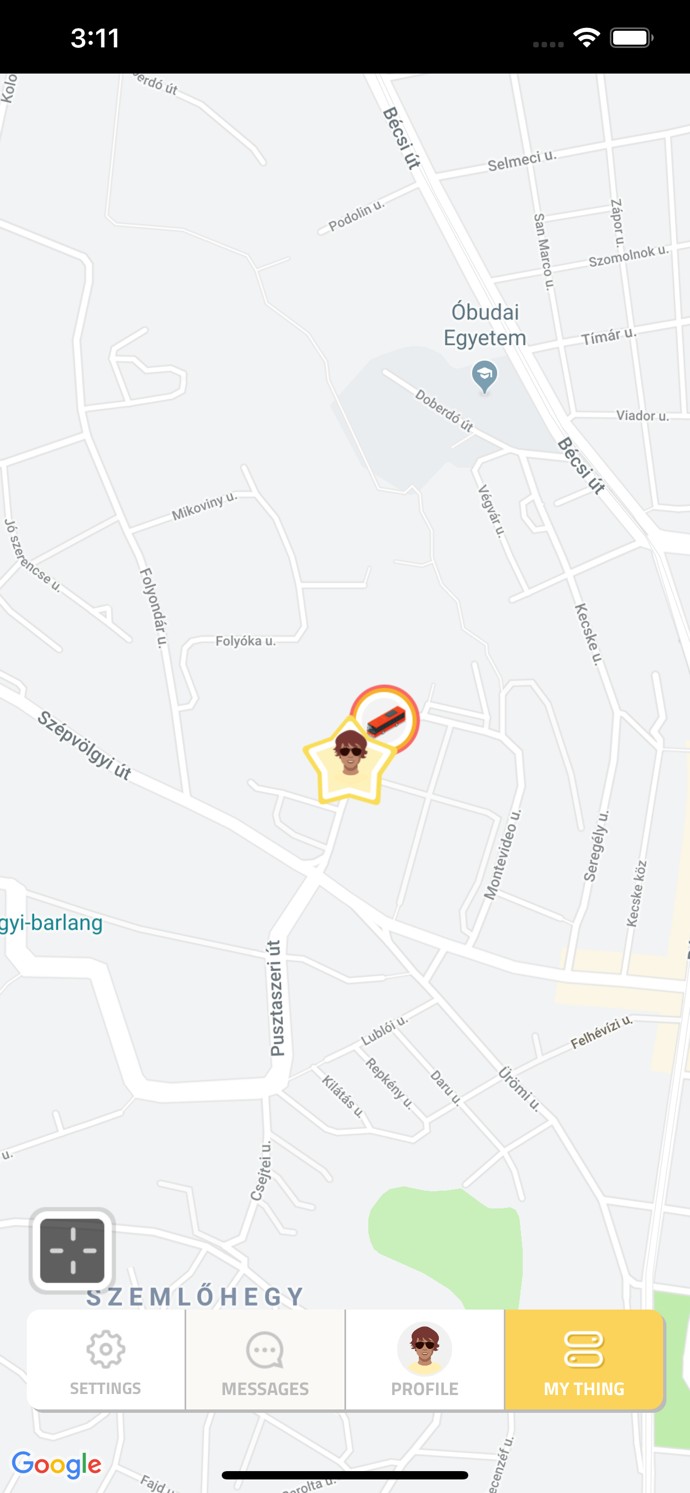The width and height of the screenshot is (690, 1493).
Task: Tap the barlang point-of-interest label
Action: (51, 922)
